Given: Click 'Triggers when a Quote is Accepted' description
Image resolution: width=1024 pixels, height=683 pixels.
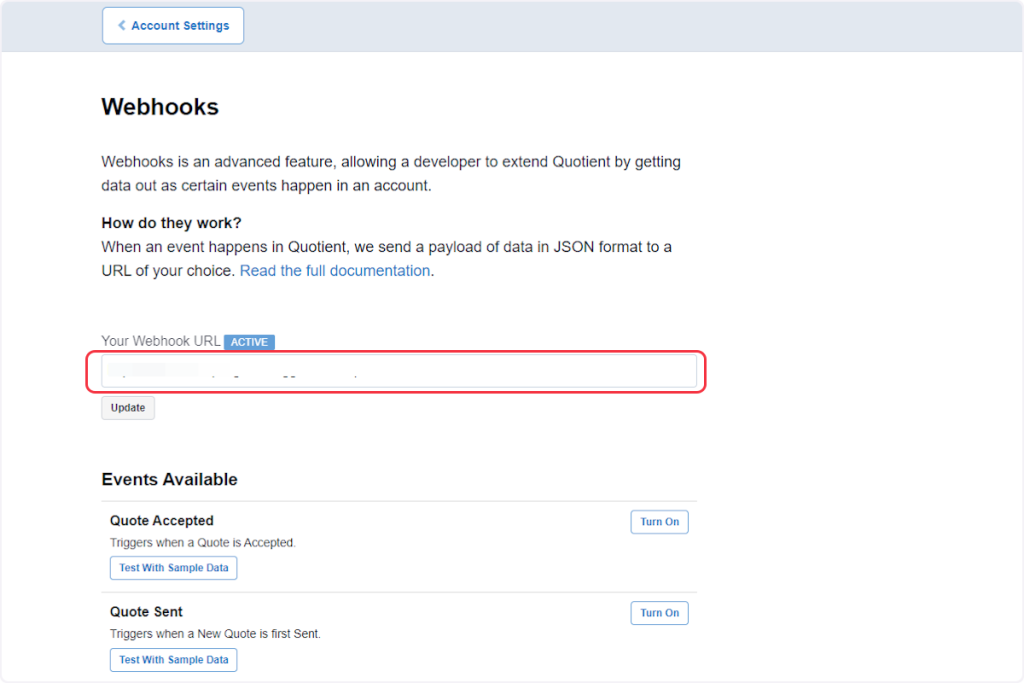Looking at the screenshot, I should [203, 543].
